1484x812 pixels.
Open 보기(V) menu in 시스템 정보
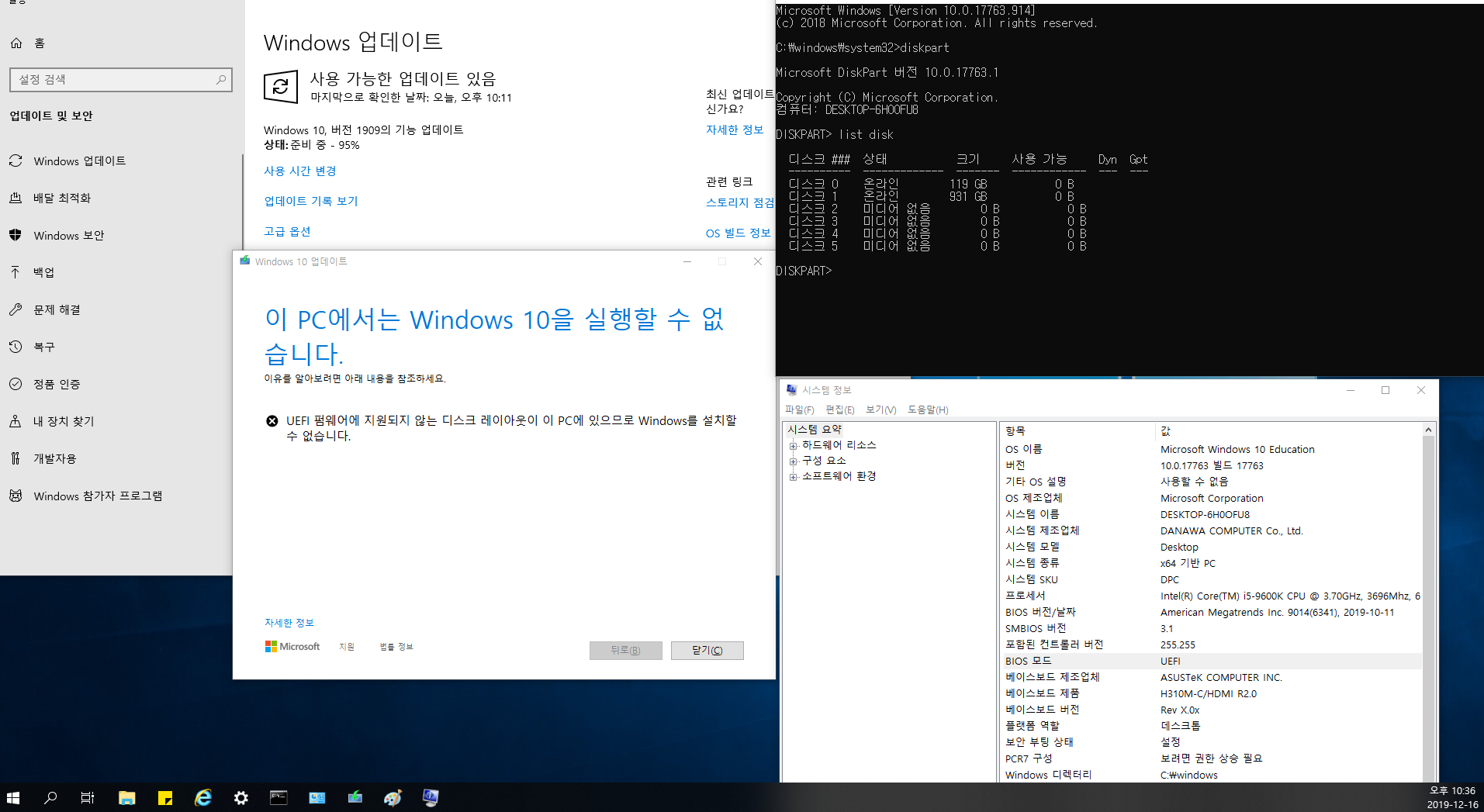pos(881,410)
